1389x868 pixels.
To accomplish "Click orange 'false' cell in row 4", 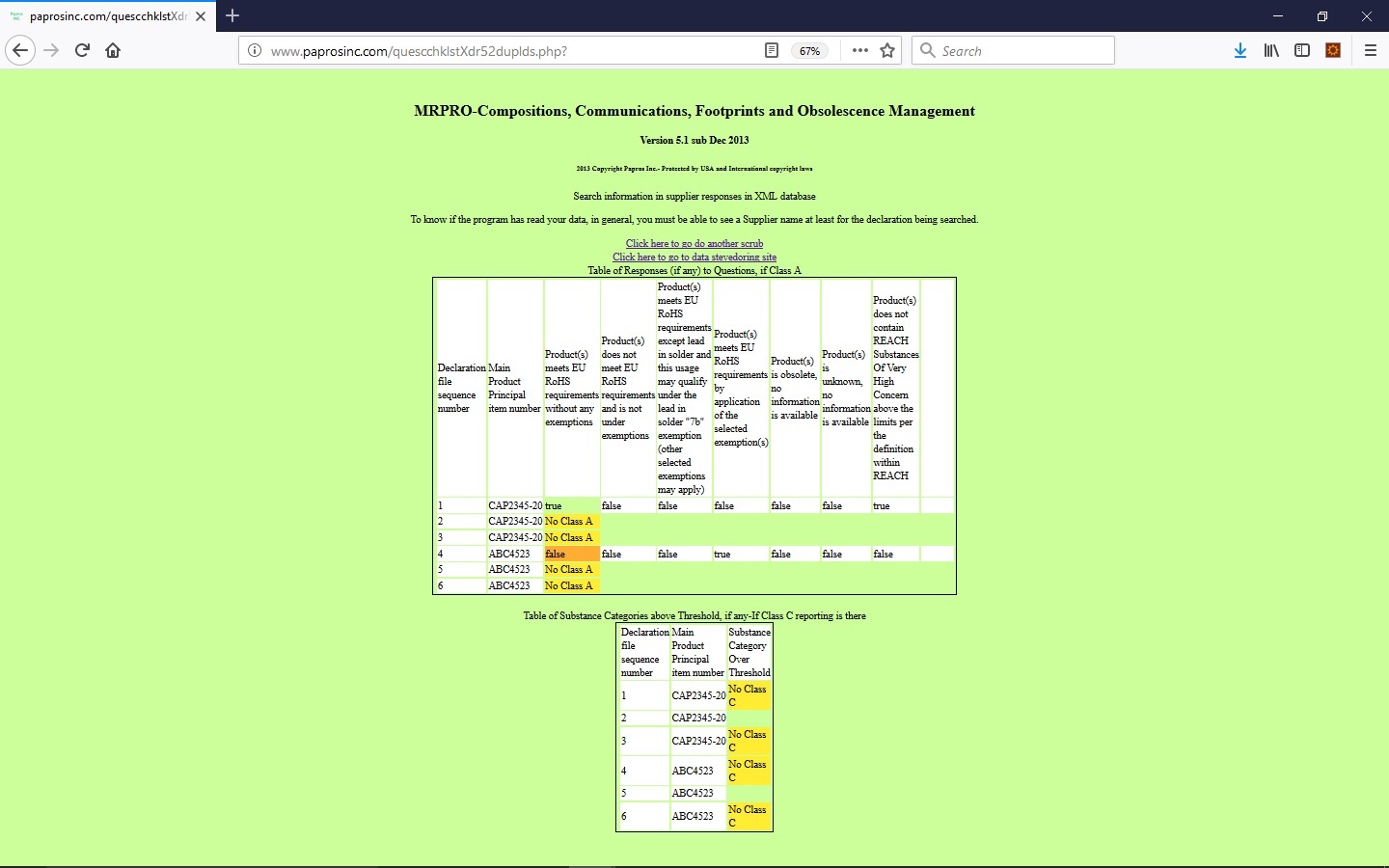I will [572, 554].
